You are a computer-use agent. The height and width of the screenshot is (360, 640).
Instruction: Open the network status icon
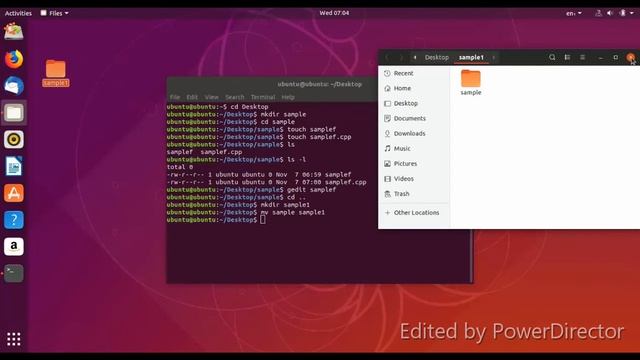[x=598, y=13]
